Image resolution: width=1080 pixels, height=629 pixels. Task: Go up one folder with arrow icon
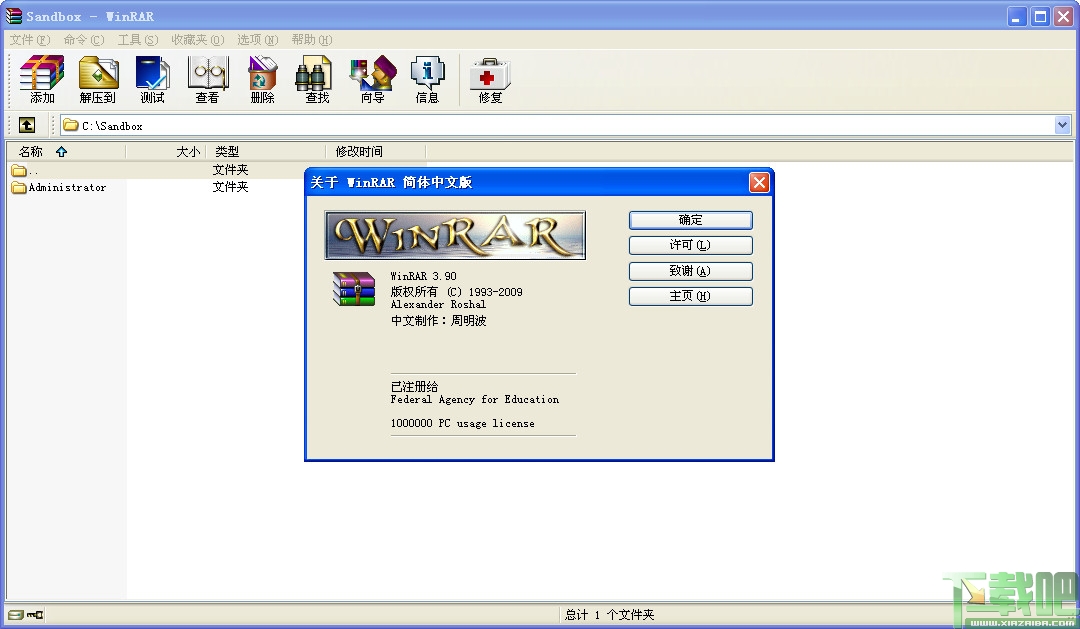[x=27, y=125]
